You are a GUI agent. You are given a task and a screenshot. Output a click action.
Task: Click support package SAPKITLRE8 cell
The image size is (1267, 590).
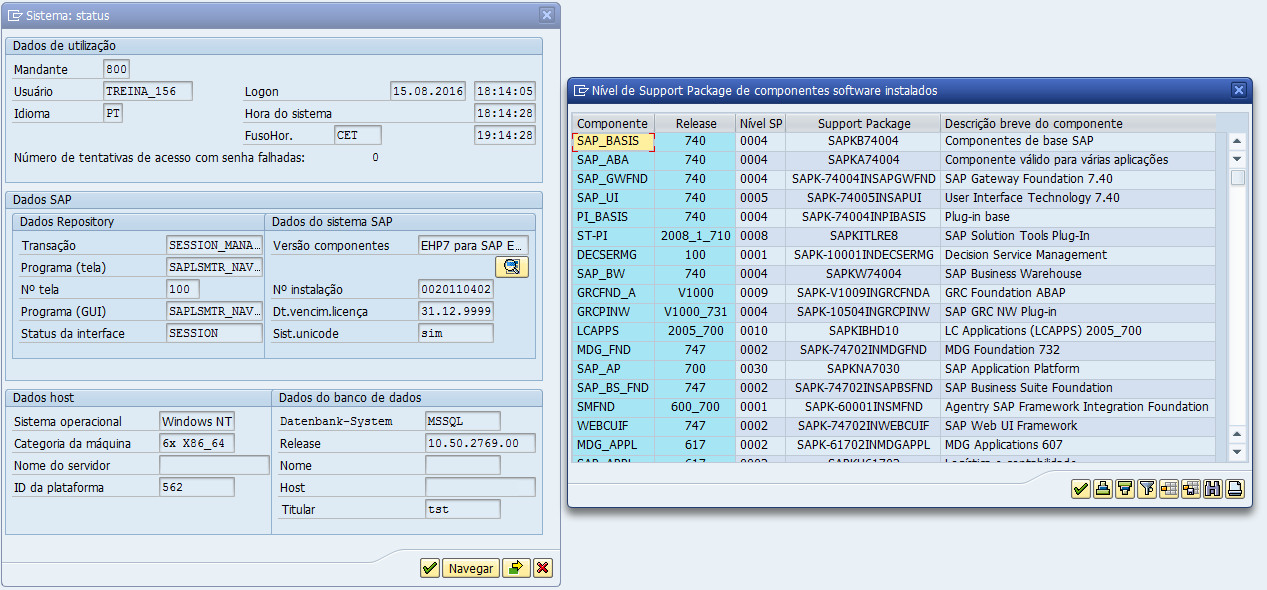point(863,236)
